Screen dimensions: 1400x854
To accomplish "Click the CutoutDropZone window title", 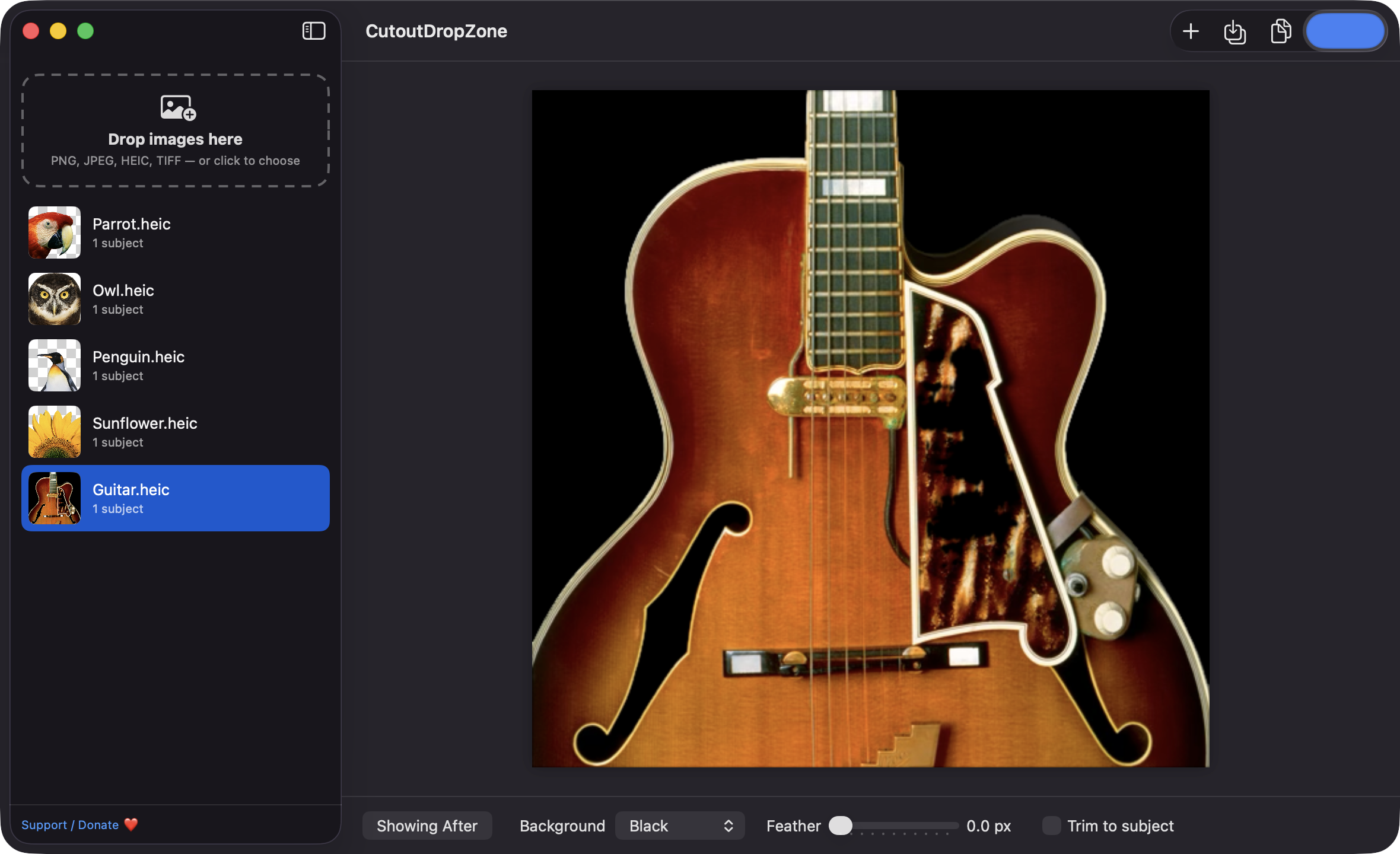I will [436, 31].
